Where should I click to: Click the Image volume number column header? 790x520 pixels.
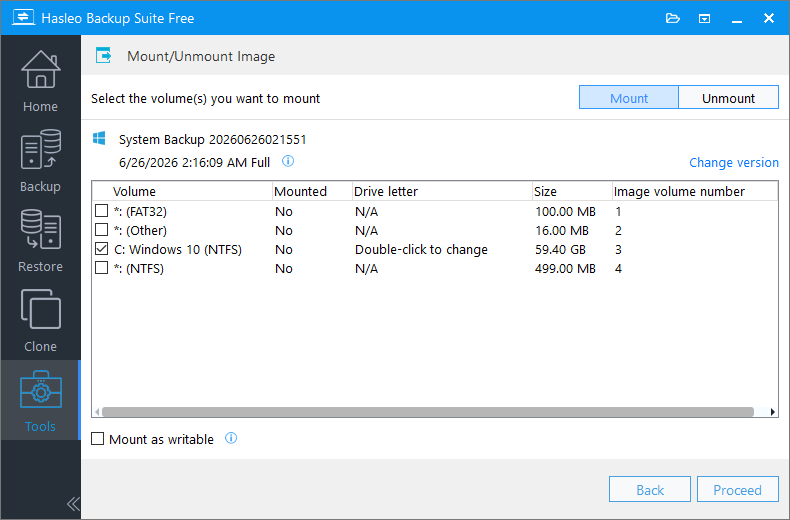(695, 191)
